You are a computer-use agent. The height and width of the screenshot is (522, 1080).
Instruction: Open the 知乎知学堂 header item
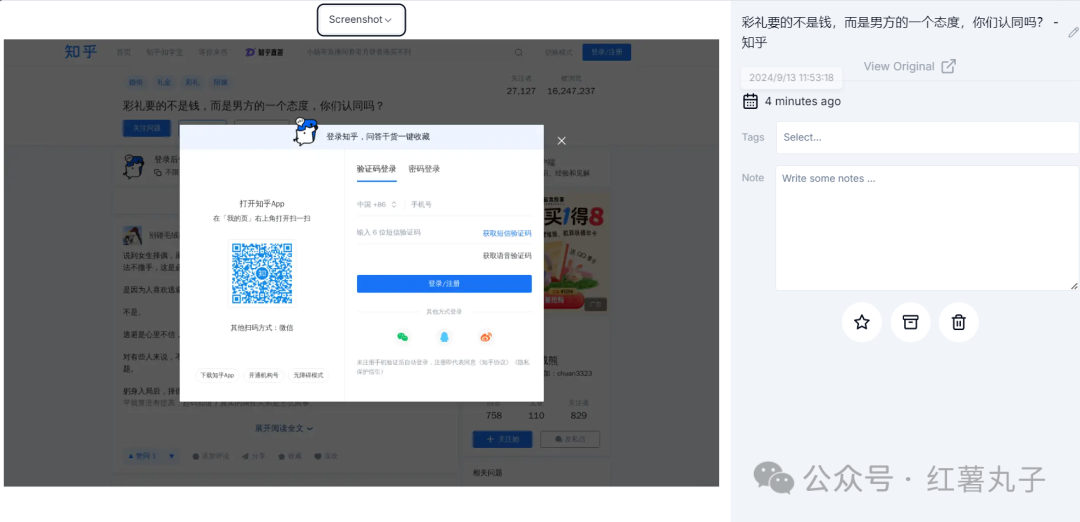point(165,52)
